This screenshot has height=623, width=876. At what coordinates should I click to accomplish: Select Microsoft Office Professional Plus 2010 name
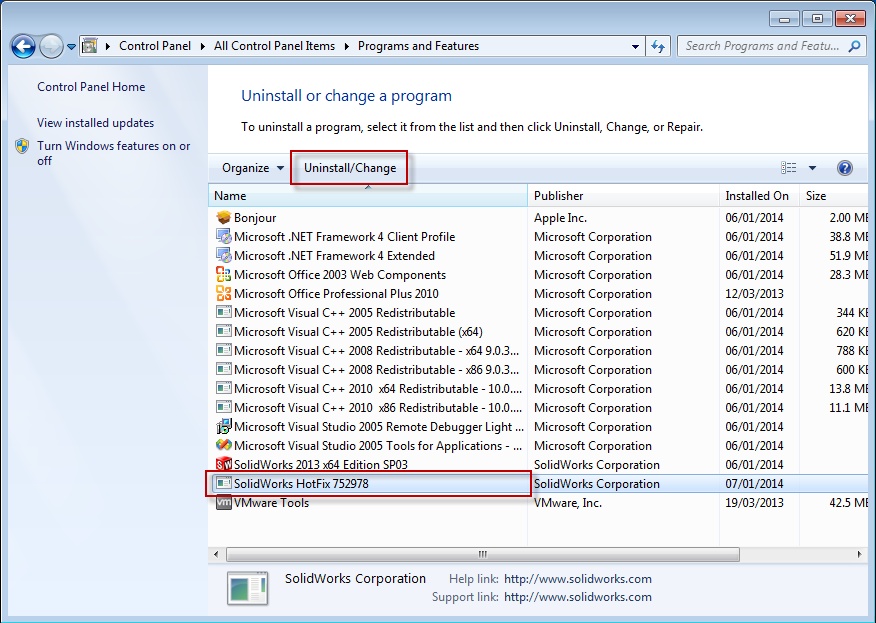[x=336, y=294]
